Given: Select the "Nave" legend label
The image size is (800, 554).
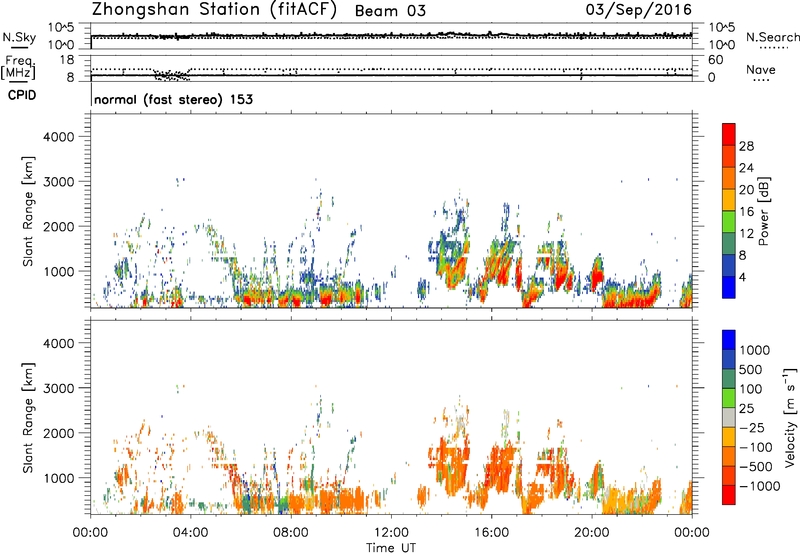Looking at the screenshot, I should tap(761, 69).
